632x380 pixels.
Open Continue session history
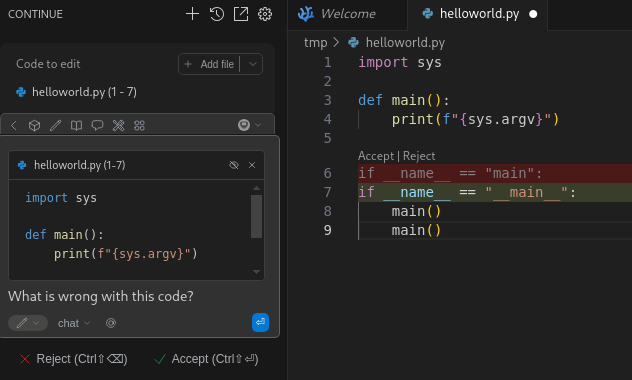(217, 14)
